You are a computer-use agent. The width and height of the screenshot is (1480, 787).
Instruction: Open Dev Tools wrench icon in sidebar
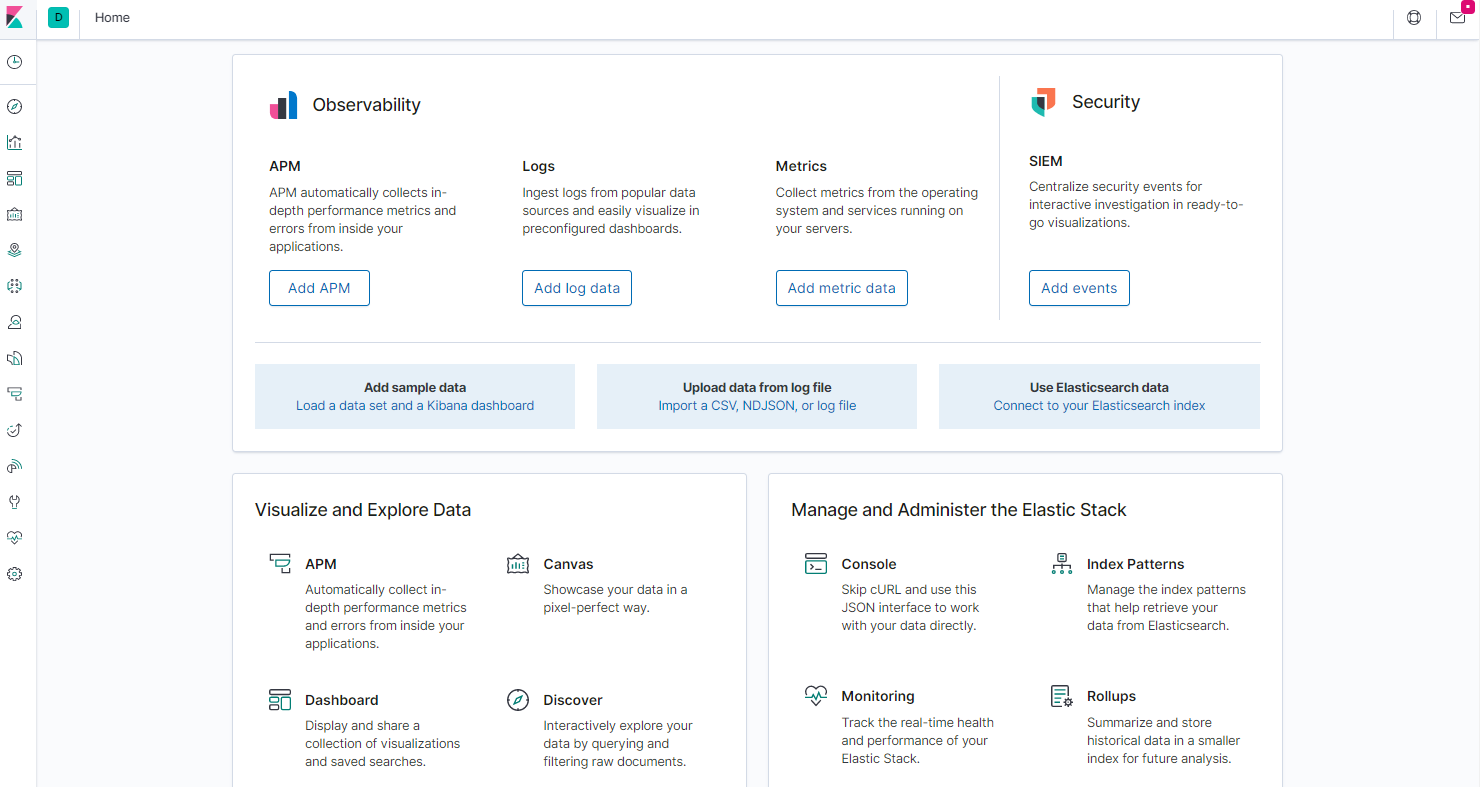tap(15, 502)
